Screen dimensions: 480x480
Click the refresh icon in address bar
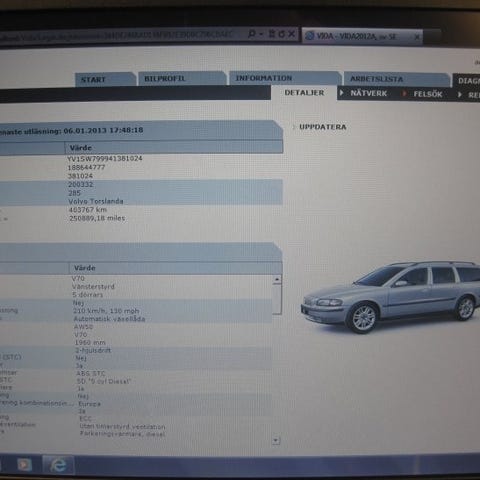point(282,34)
